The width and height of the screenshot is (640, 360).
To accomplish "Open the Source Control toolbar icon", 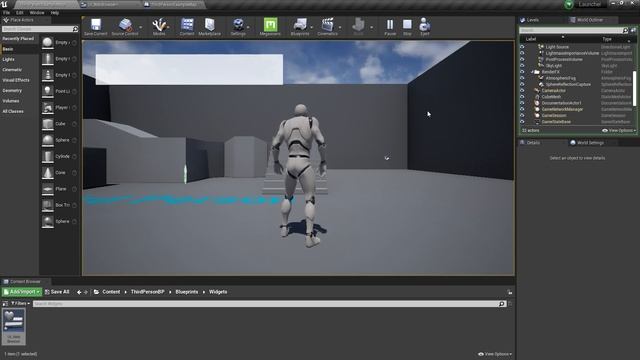I will (125, 24).
